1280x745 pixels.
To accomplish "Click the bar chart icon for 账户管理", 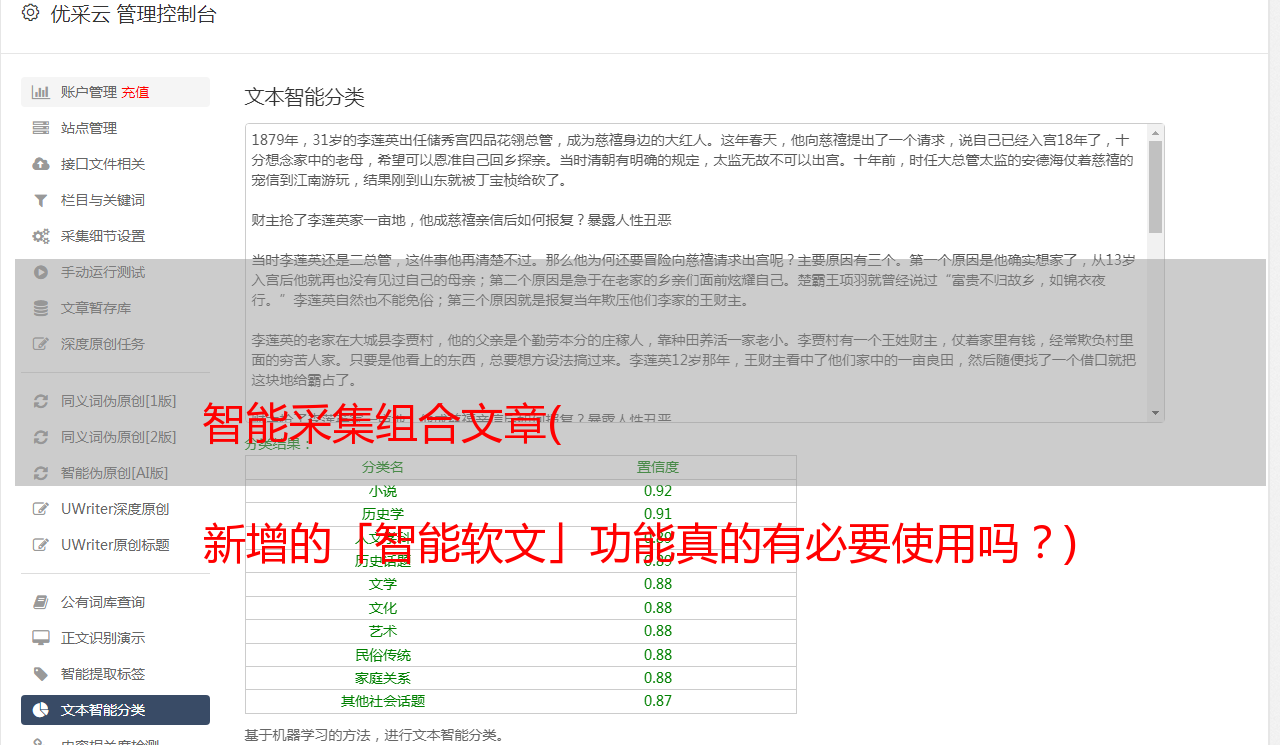I will click(x=41, y=92).
